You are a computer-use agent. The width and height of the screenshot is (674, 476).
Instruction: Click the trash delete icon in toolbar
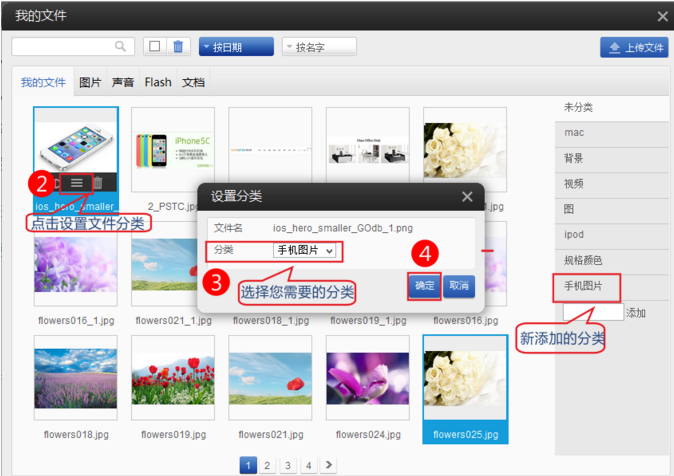178,47
